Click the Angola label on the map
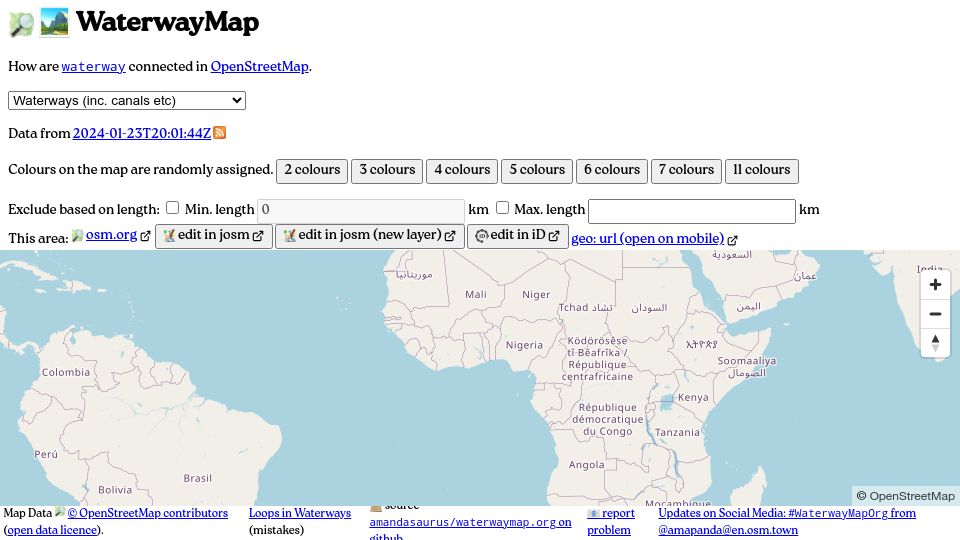960x540 pixels. click(x=587, y=465)
